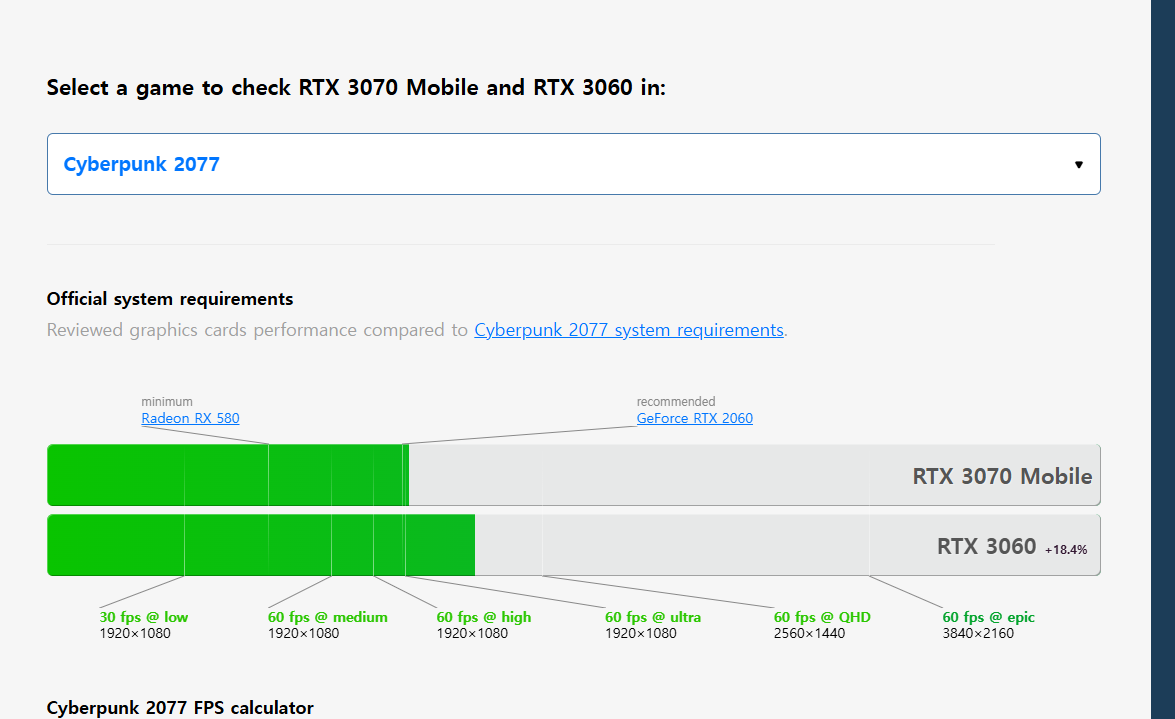
Task: Open the Cyberpunk 2077 game selector dropdown
Action: pos(572,164)
